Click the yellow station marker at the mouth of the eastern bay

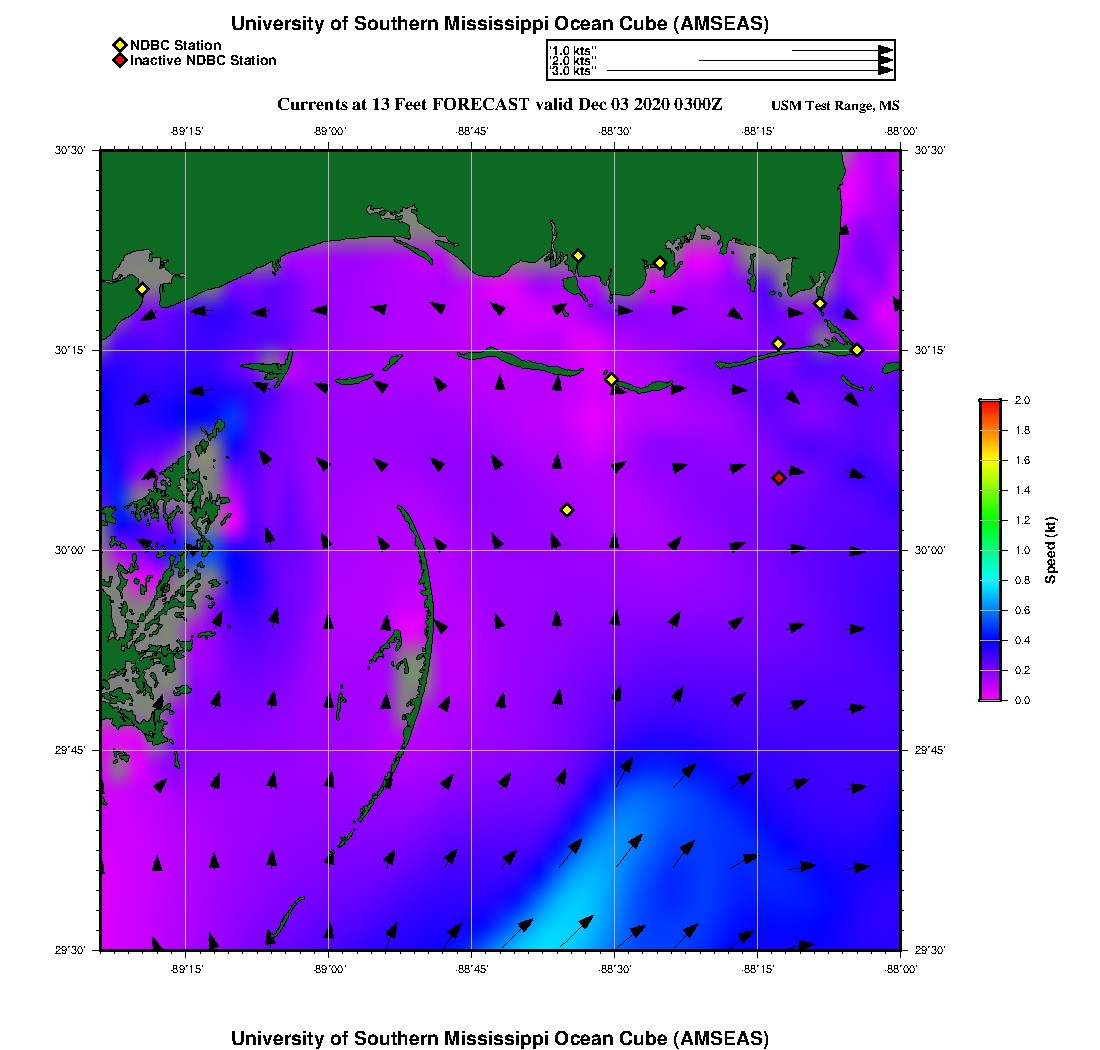click(x=819, y=304)
